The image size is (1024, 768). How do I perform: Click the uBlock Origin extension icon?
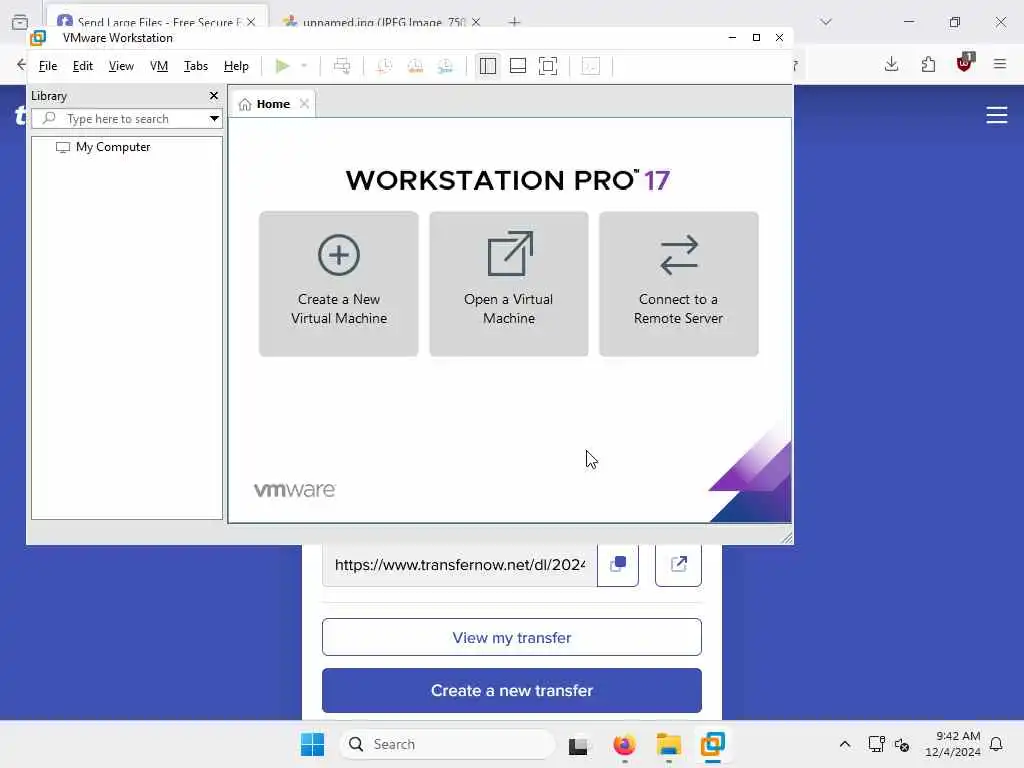point(965,63)
